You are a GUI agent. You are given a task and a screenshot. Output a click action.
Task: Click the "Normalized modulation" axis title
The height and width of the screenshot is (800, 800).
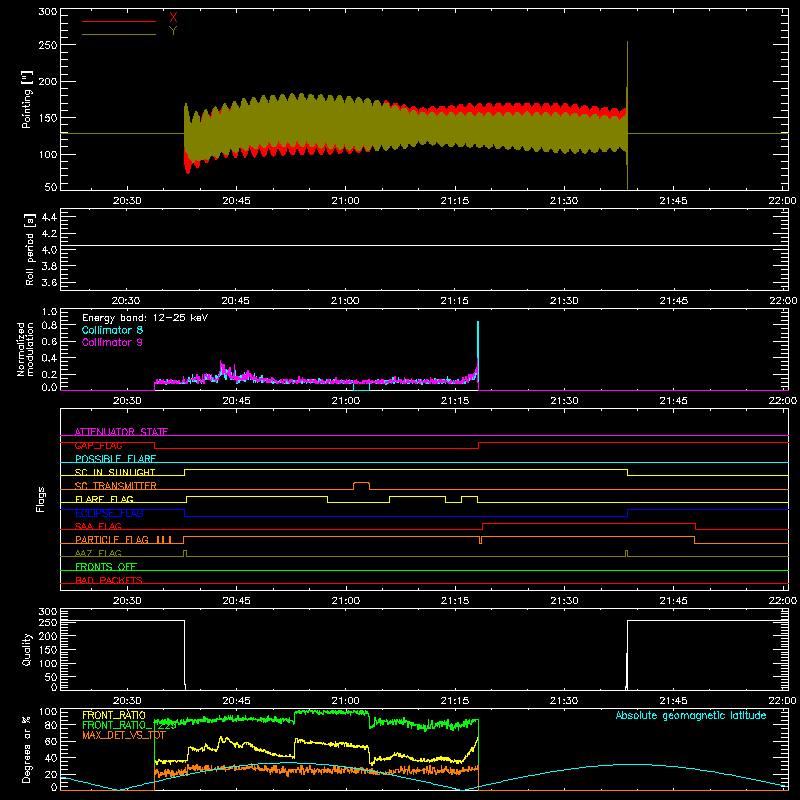click(25, 349)
